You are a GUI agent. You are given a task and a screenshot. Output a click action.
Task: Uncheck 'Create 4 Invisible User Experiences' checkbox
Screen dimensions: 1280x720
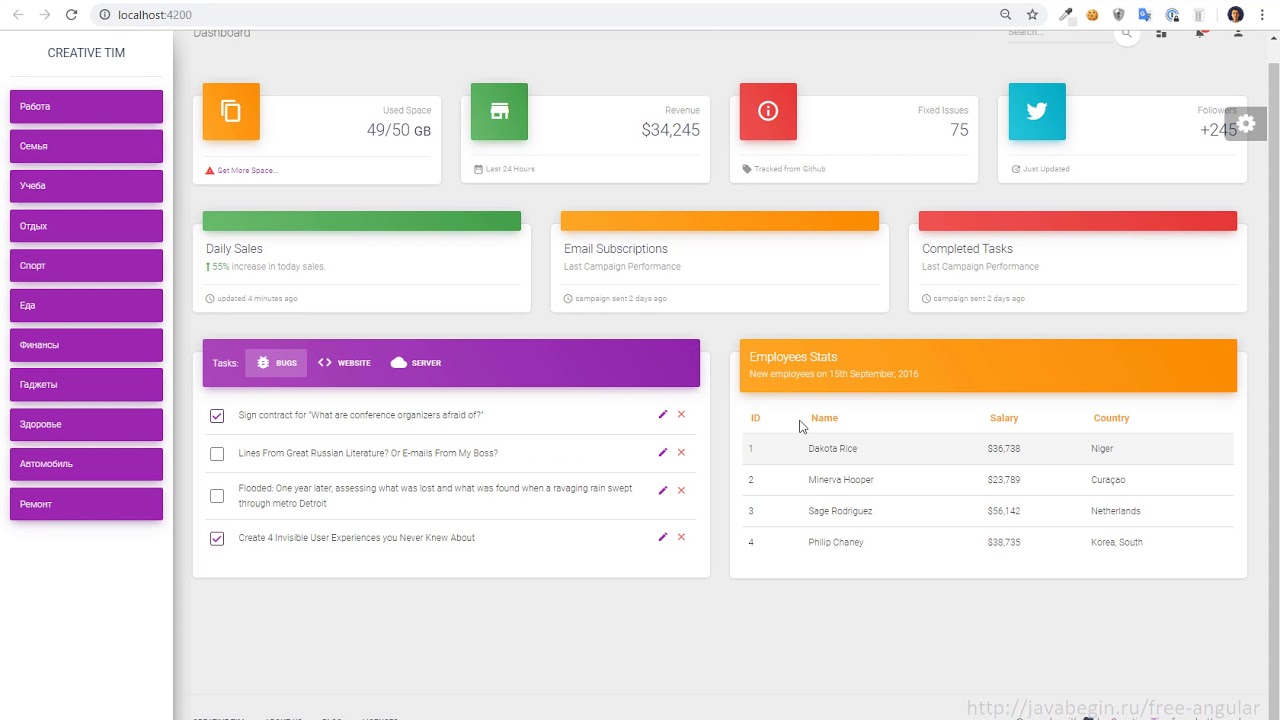(x=217, y=539)
